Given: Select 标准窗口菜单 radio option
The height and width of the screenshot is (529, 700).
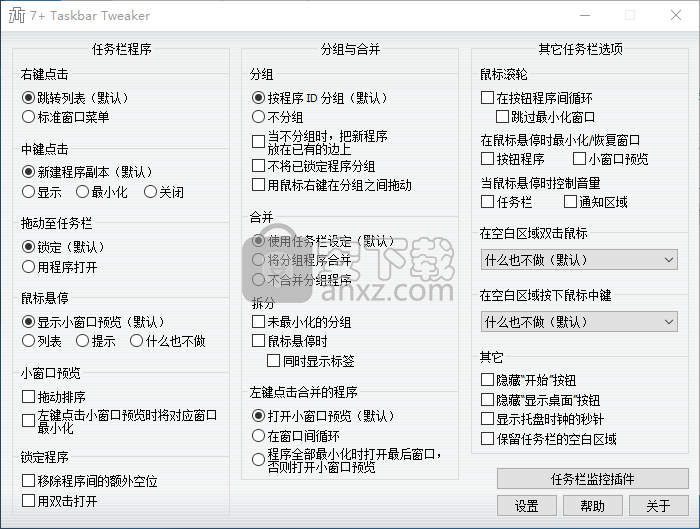Looking at the screenshot, I should point(66,117).
